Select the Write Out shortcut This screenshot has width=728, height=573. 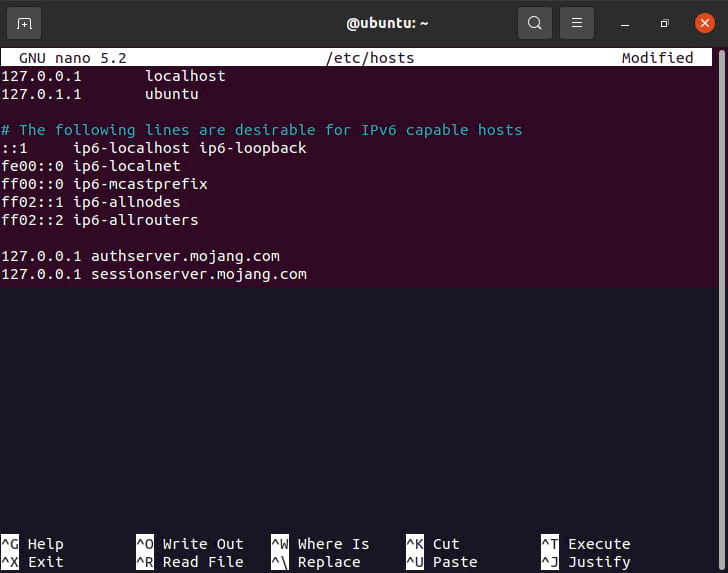click(202, 544)
